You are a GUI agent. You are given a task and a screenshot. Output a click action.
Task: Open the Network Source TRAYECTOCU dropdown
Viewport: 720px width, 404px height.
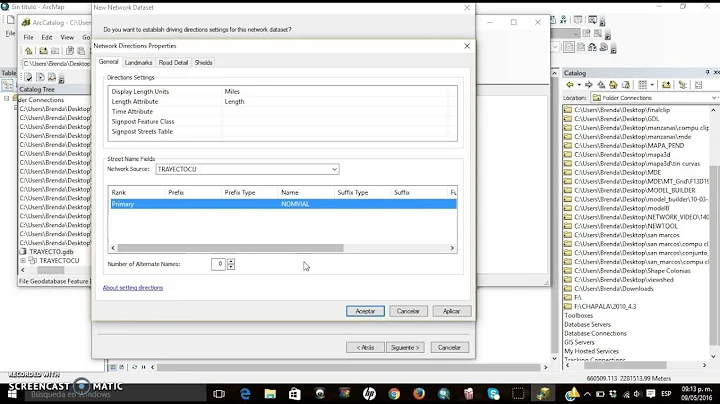coord(248,169)
